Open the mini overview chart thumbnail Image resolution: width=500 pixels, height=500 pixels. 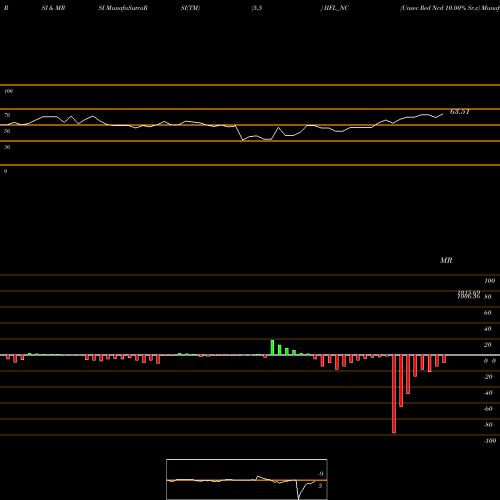click(x=247, y=479)
